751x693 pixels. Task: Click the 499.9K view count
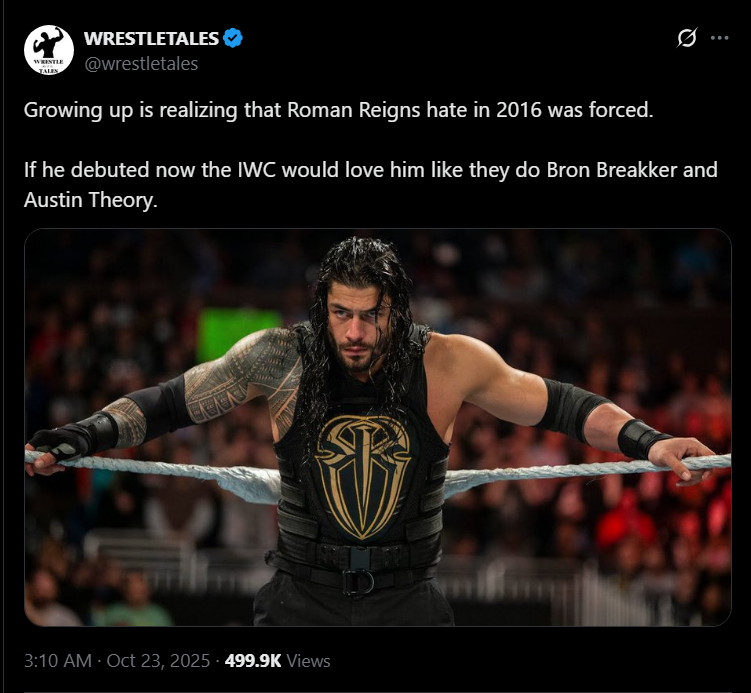(253, 660)
